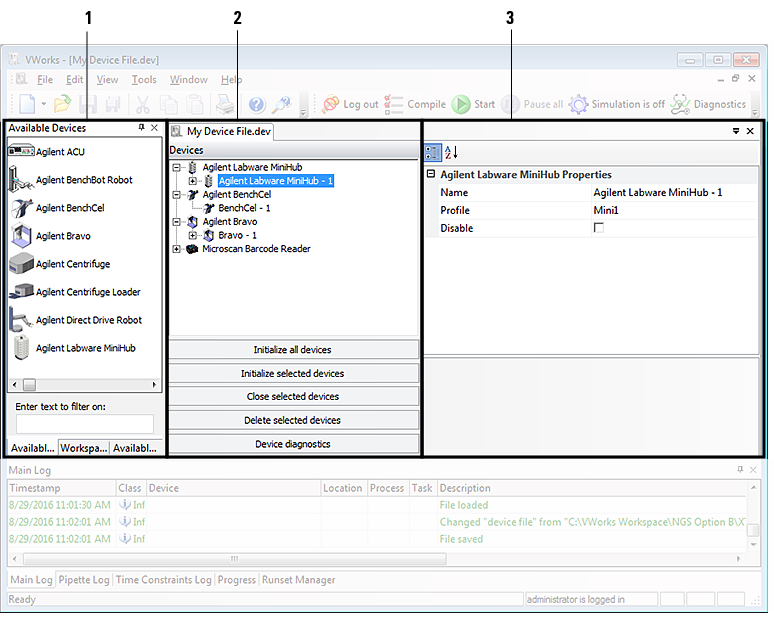
Task: Click the New file toolbar icon
Action: [27, 104]
